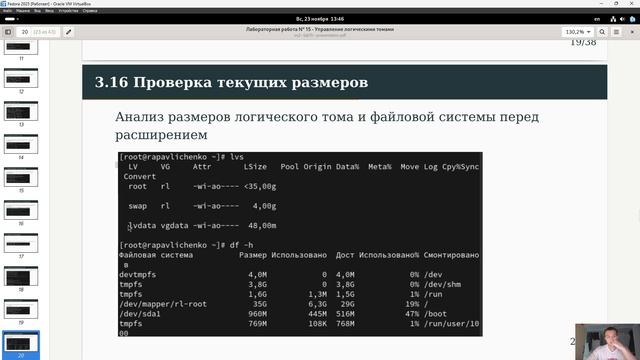
Task: Select page 18 thumbnail
Action: [21, 276]
